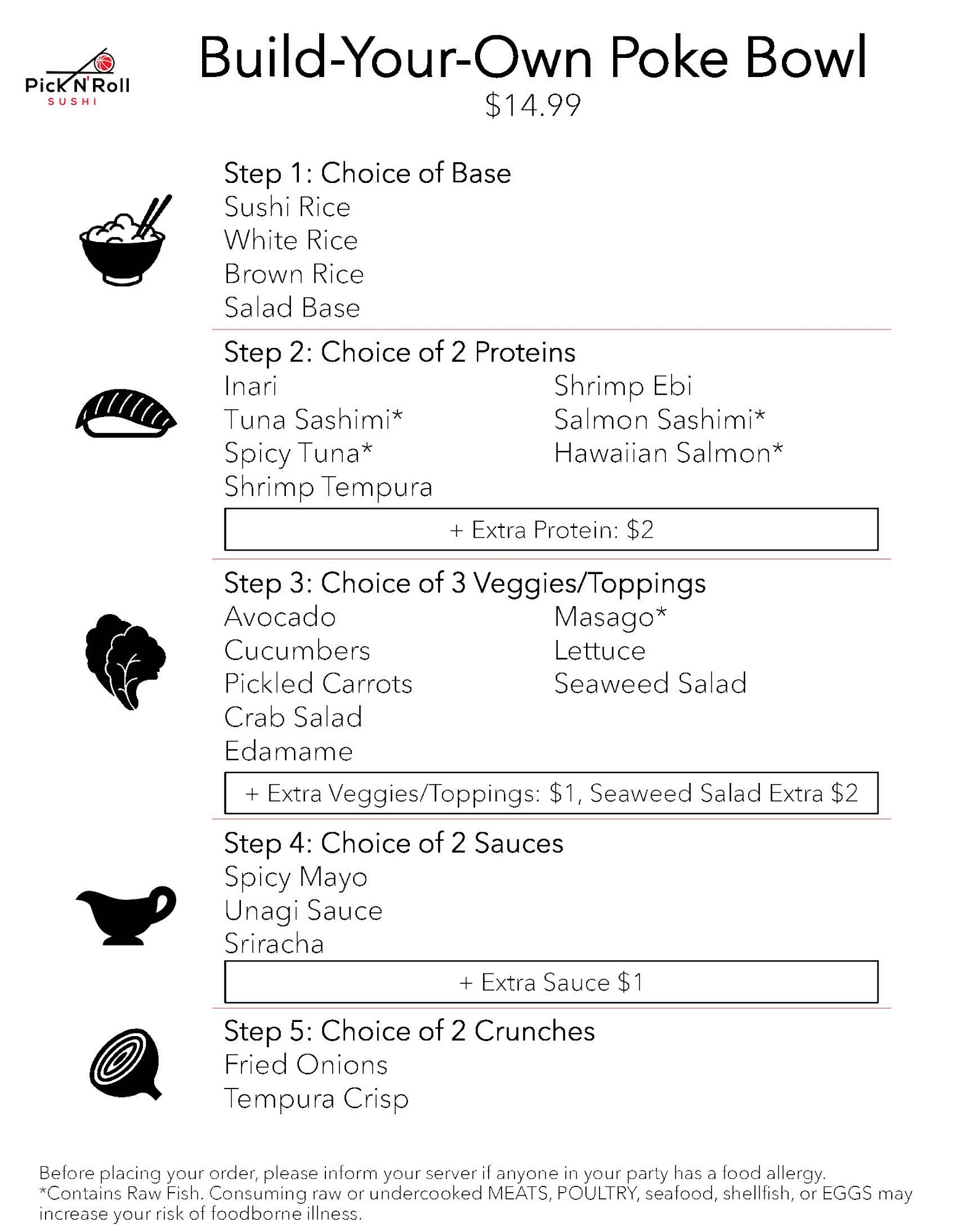The height and width of the screenshot is (1232, 957).
Task: Choose Hawaiian Salmon protein
Action: click(x=668, y=453)
